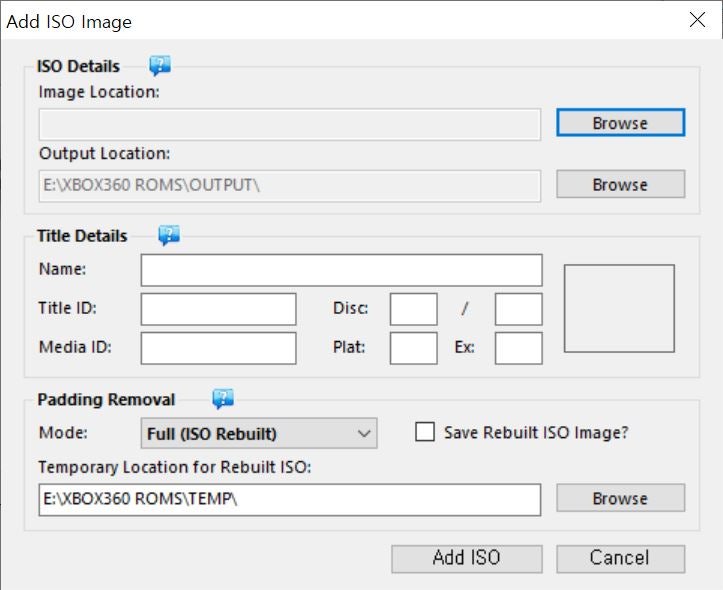Close the Add ISO Image window
723x590 pixels.
coord(697,20)
